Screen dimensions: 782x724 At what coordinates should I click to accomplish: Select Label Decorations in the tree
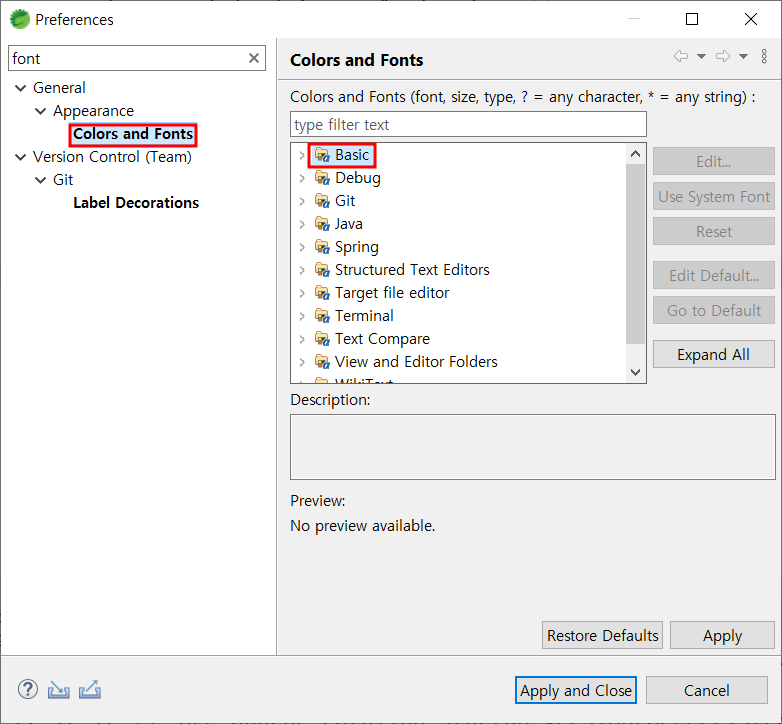click(x=136, y=203)
